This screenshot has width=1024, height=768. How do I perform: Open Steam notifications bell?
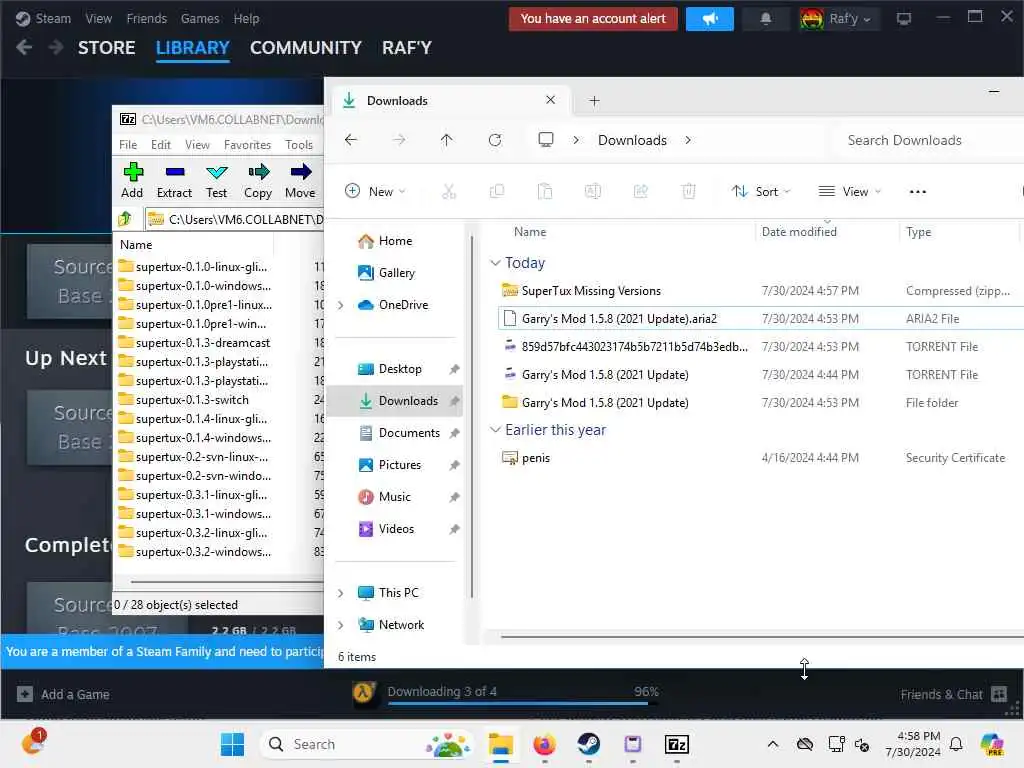coord(766,19)
